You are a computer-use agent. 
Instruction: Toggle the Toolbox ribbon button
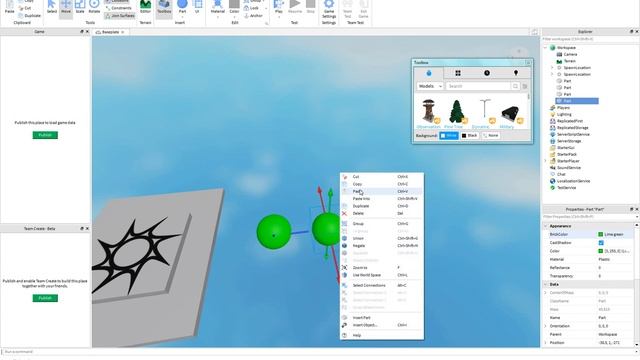(164, 7)
